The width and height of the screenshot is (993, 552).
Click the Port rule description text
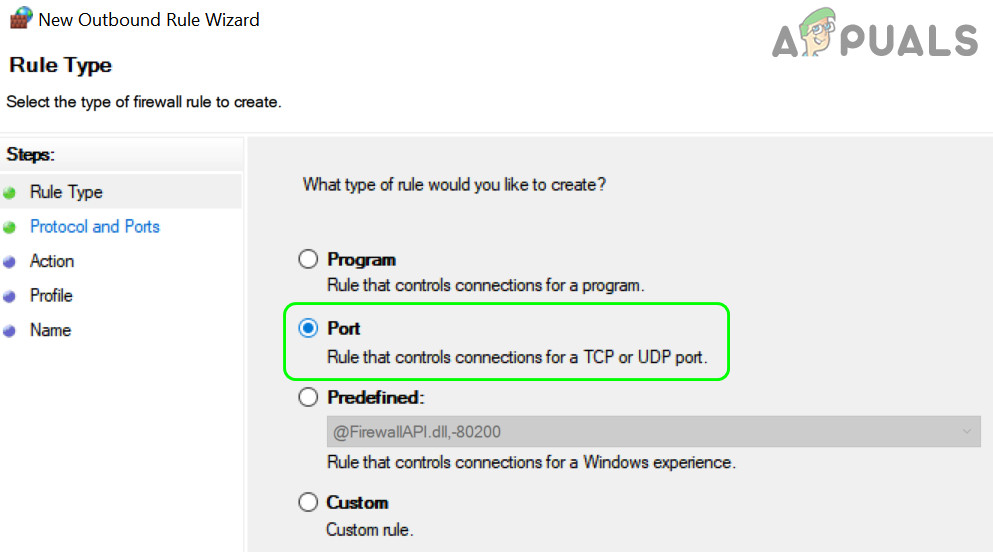517,358
